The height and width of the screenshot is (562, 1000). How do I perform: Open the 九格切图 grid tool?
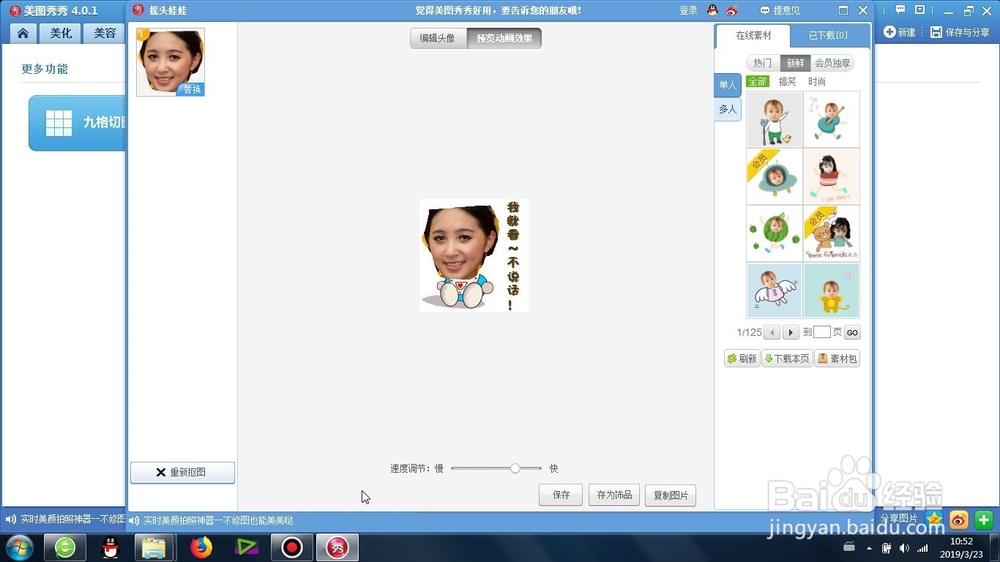[x=77, y=123]
